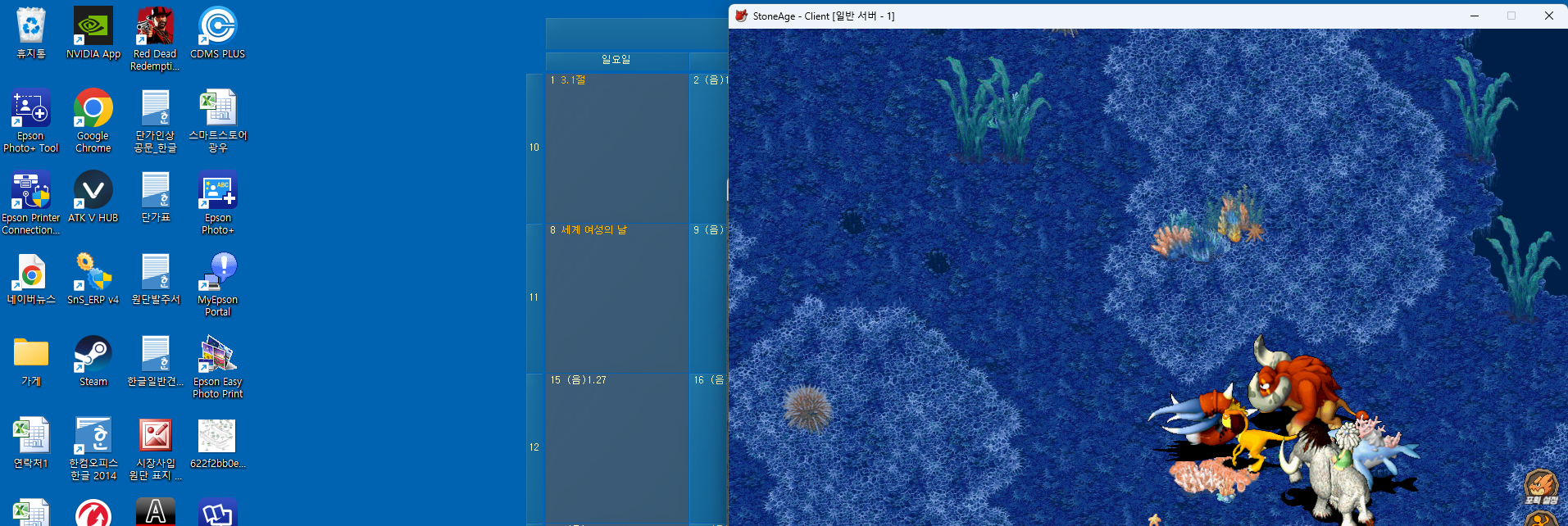This screenshot has width=1568, height=526.
Task: Select the 일요일 column header in calendar
Action: [616, 60]
